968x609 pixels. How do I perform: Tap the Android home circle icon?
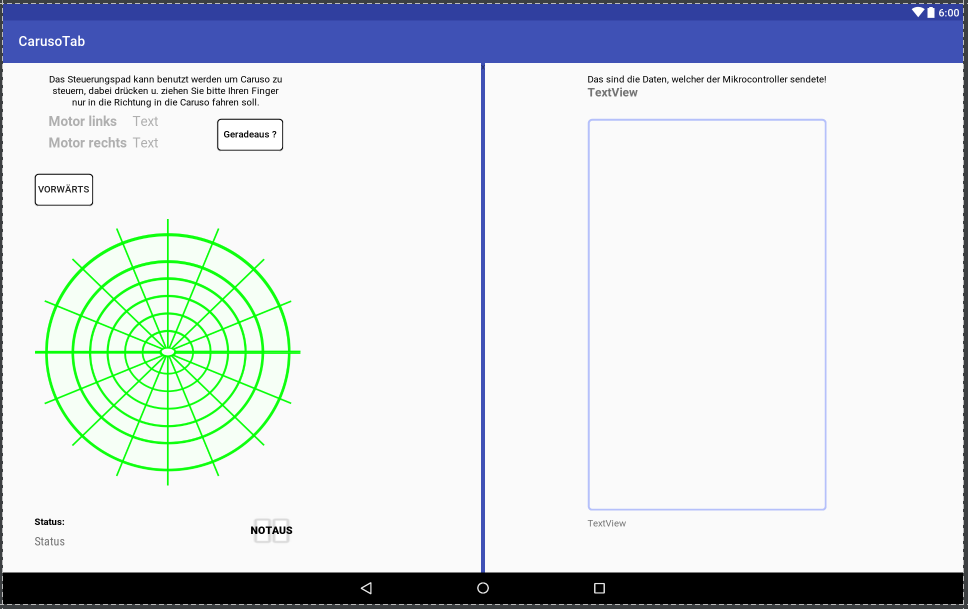pos(483,588)
